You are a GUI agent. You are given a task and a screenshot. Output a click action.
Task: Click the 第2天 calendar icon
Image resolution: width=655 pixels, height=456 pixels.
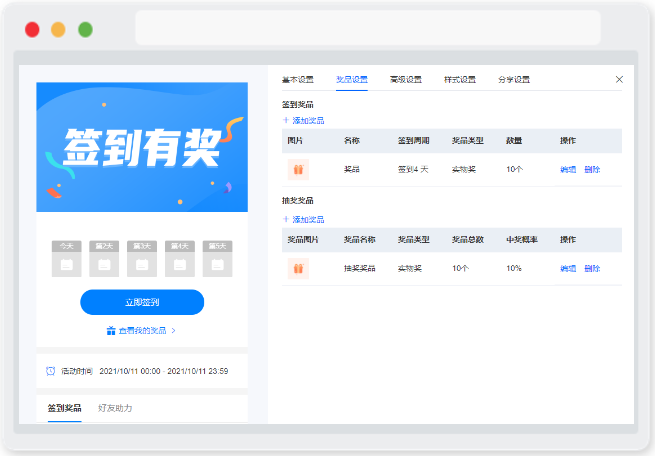point(104,264)
